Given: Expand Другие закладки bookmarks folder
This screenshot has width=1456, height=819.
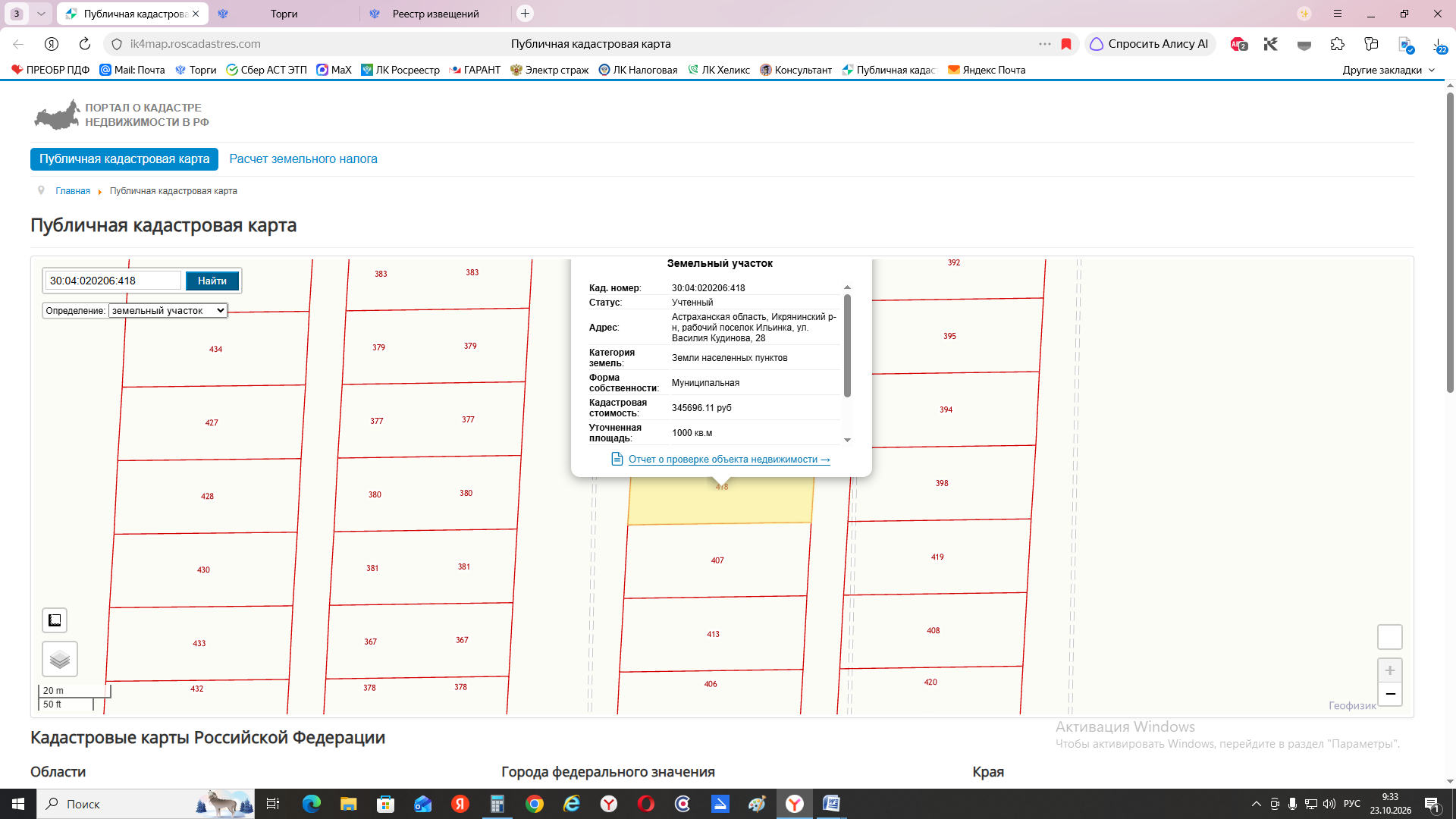Looking at the screenshot, I should pos(1389,70).
